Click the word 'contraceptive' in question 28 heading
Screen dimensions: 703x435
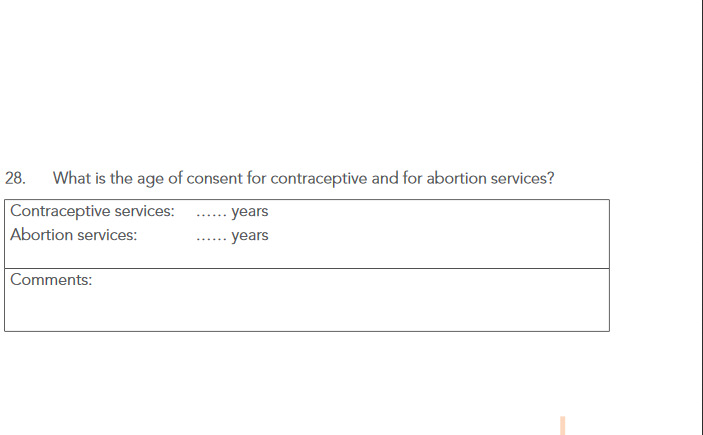pos(319,179)
